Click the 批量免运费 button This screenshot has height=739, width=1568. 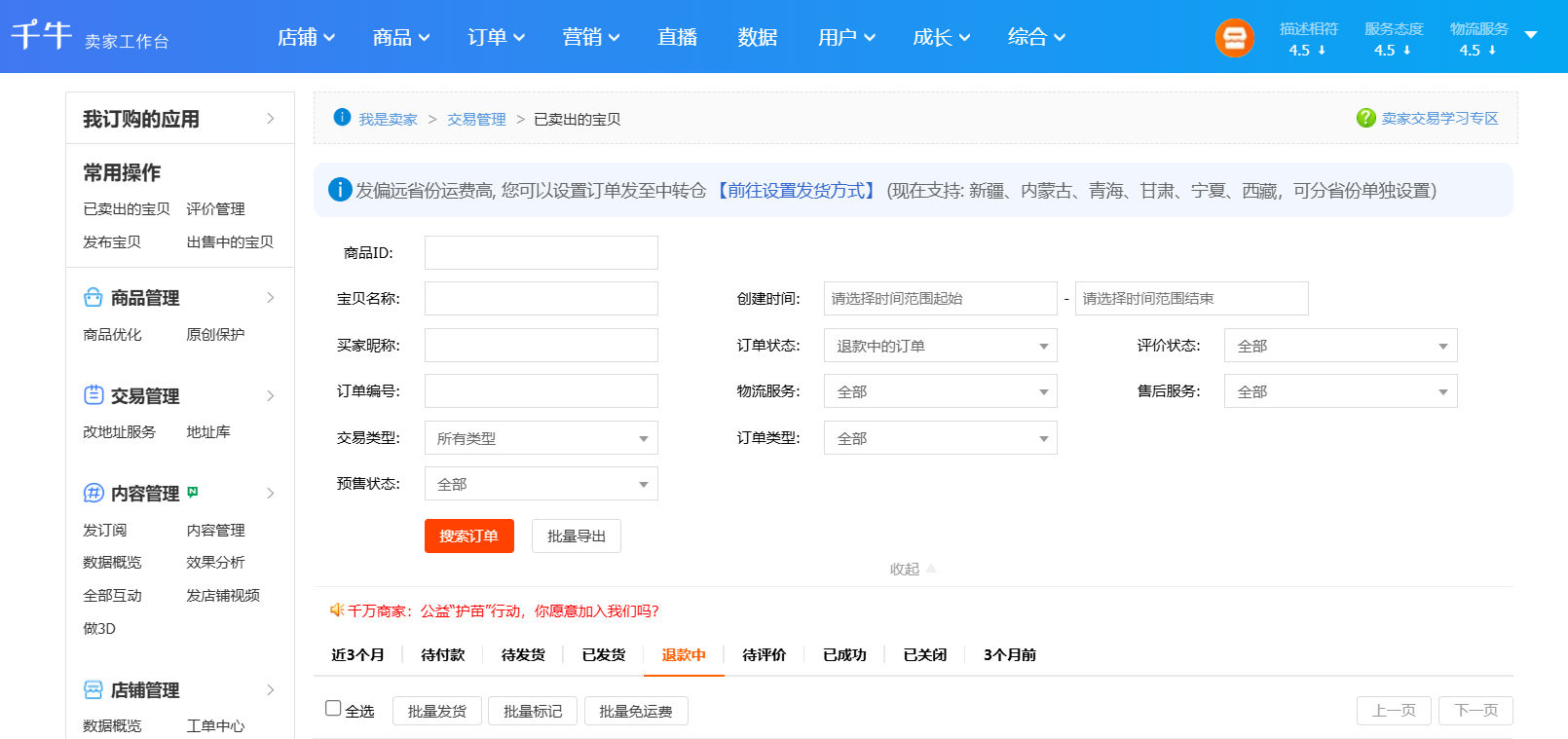coord(636,711)
